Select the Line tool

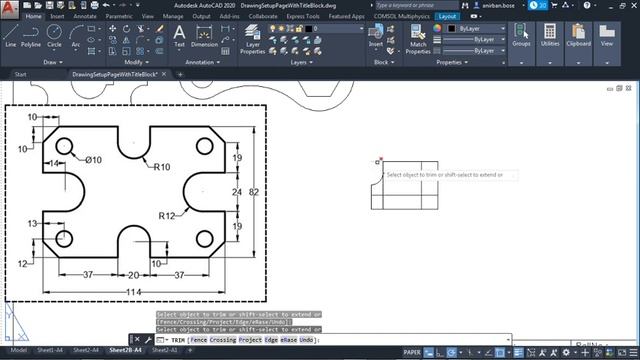(x=11, y=36)
